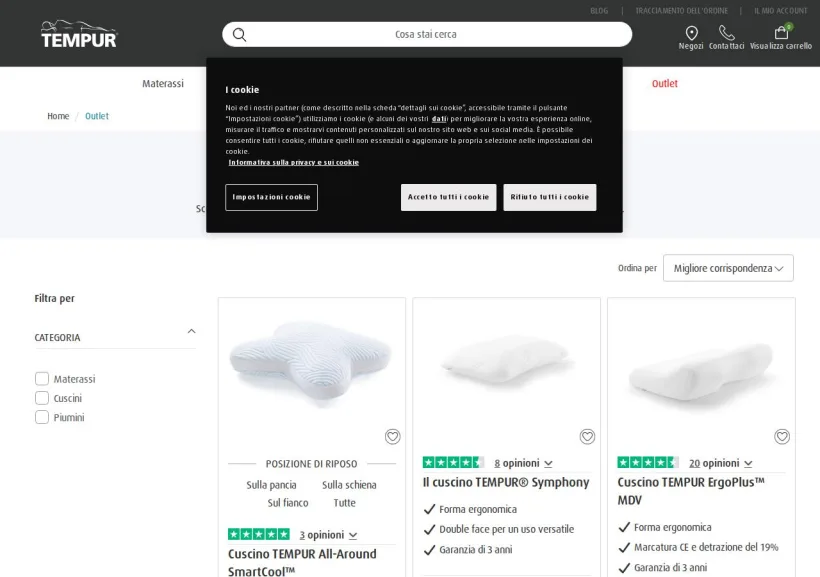
Task: Click the TEMPUR logo
Action: [79, 35]
